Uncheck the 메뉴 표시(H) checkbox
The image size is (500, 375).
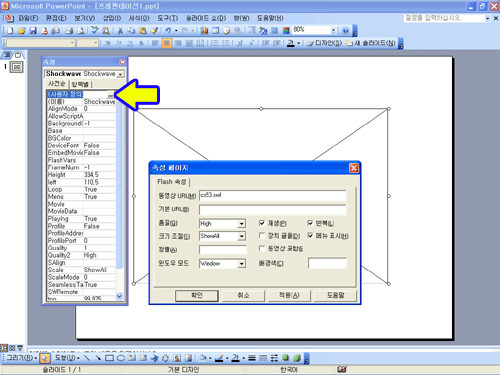coord(310,236)
